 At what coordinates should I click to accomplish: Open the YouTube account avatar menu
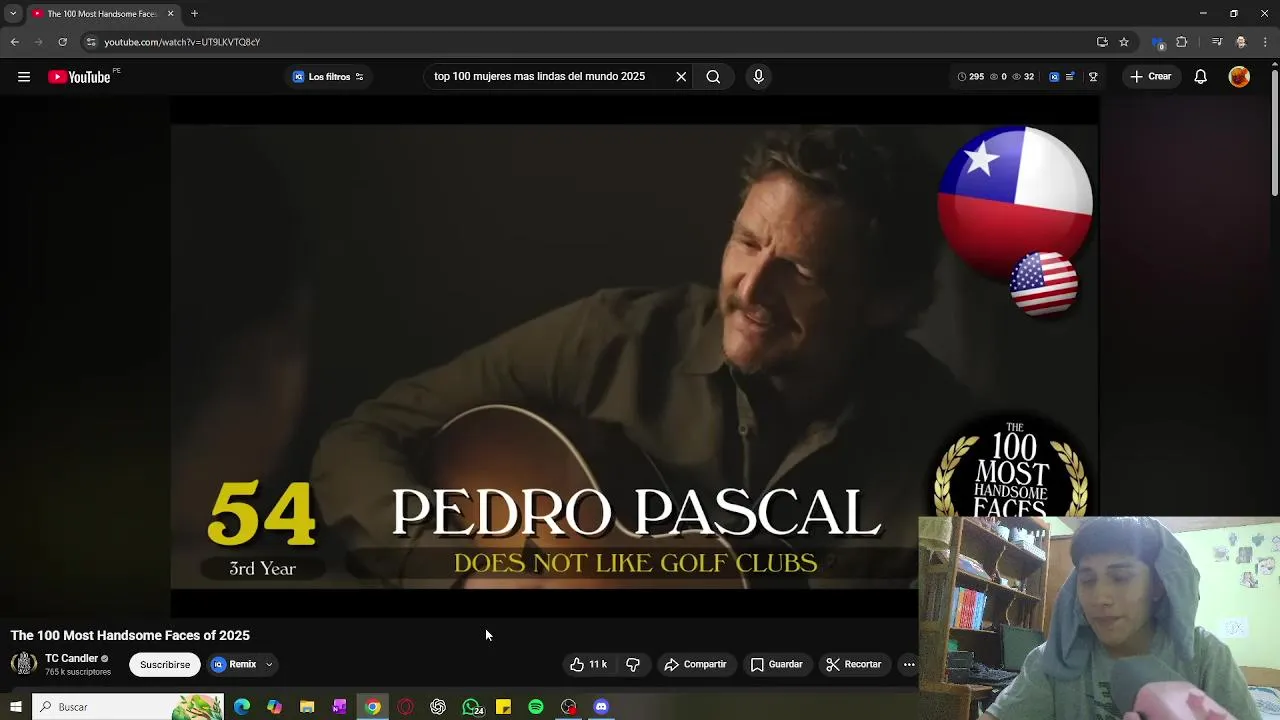click(1239, 77)
